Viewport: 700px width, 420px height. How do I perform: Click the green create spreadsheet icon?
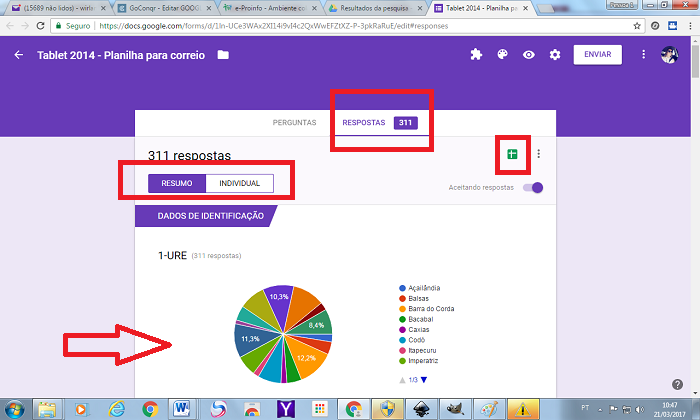point(512,153)
